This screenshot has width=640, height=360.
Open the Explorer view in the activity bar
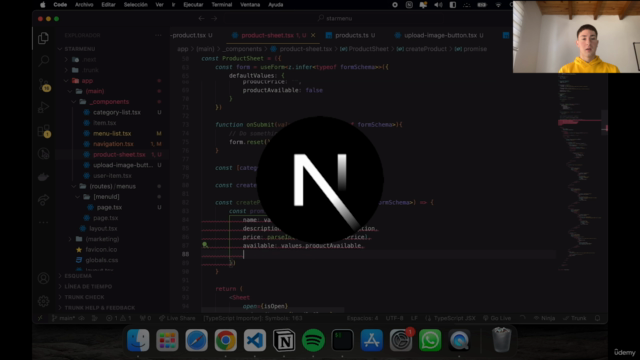click(x=43, y=38)
